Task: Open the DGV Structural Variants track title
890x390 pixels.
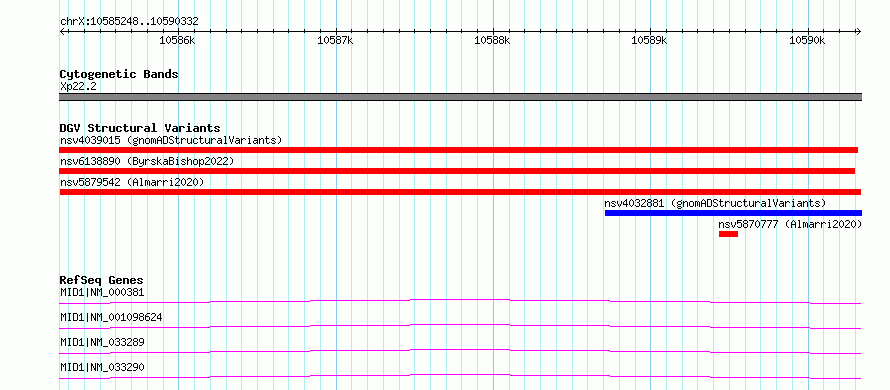Action: click(140, 128)
